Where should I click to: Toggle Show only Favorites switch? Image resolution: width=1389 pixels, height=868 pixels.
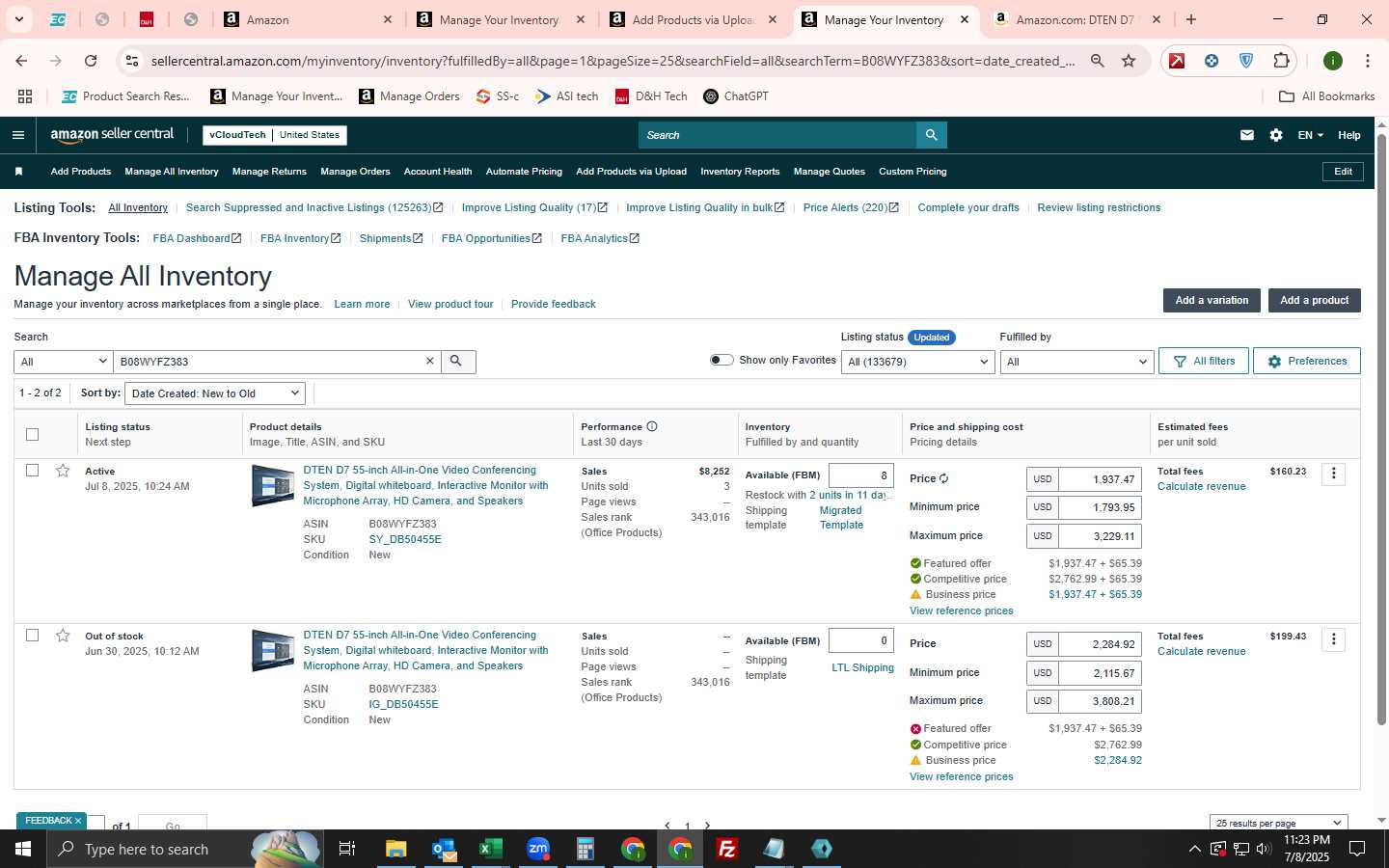[x=722, y=360]
